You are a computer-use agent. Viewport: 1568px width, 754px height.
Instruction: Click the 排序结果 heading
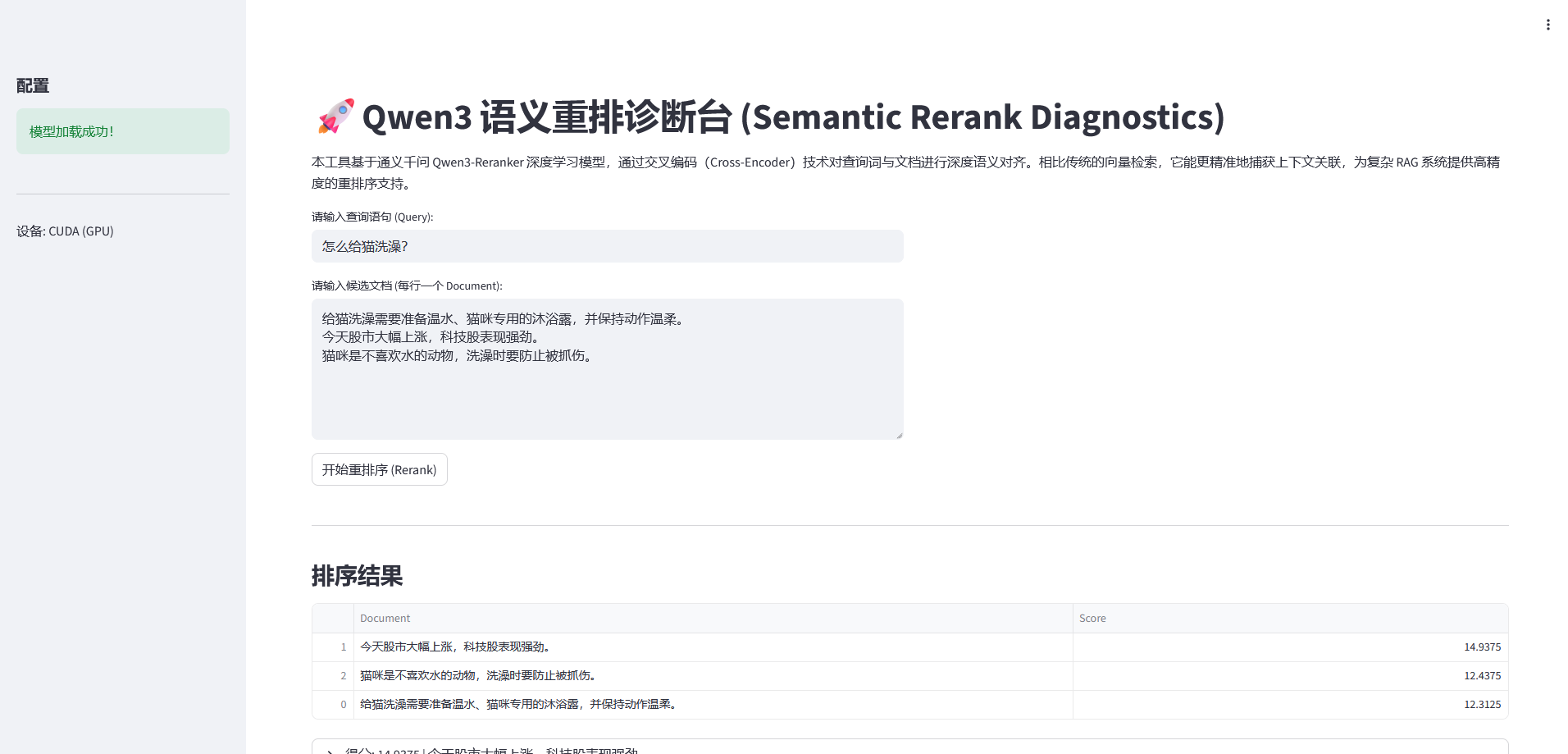pos(357,576)
